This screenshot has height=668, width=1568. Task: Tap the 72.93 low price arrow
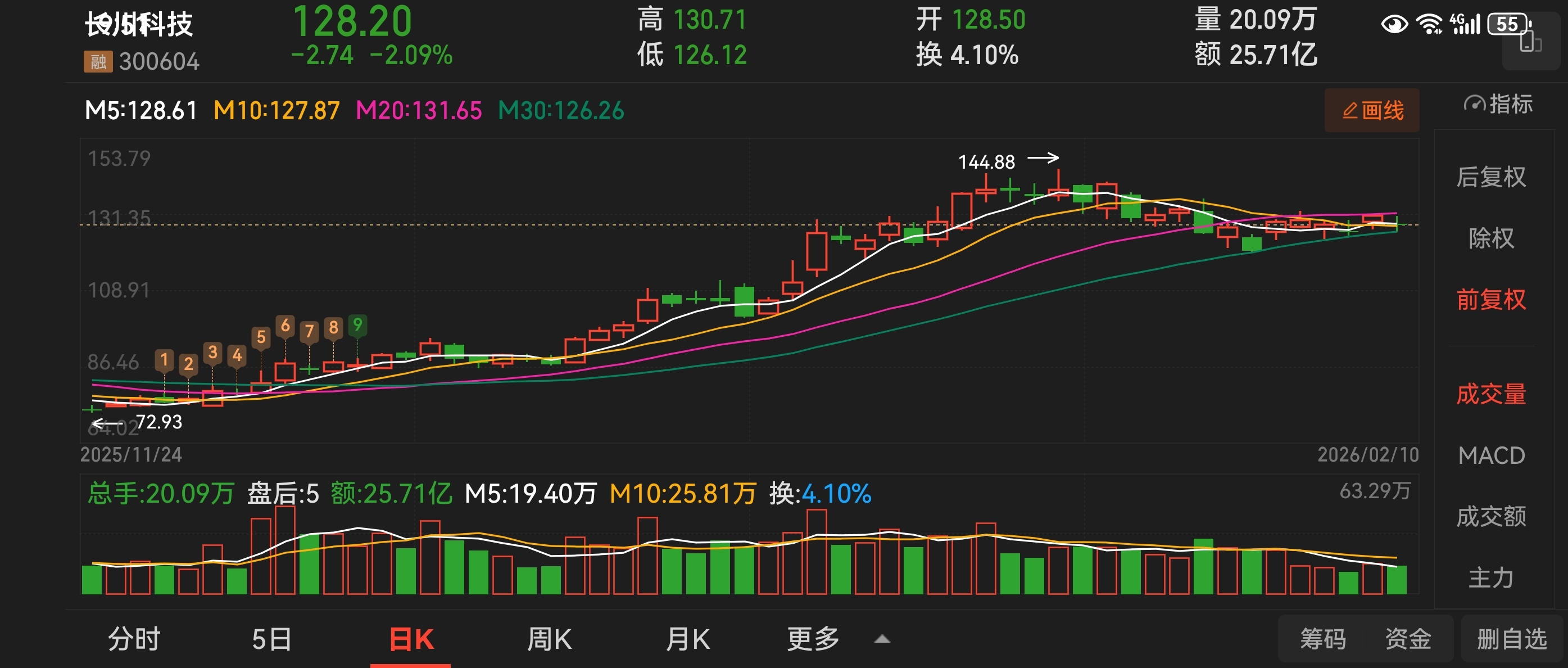[x=107, y=423]
